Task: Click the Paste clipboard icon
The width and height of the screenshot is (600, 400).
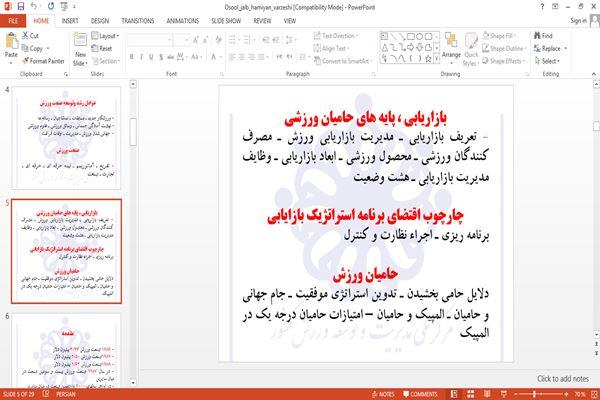Action: click(x=11, y=41)
